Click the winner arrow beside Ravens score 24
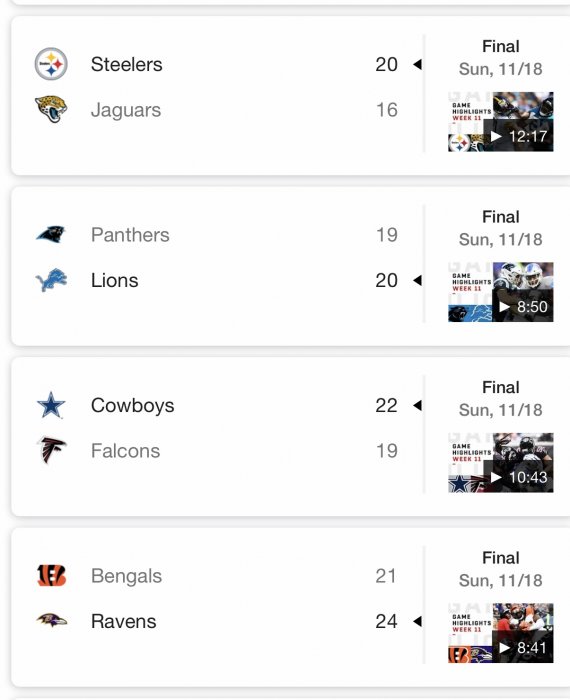570x700 pixels. click(417, 621)
